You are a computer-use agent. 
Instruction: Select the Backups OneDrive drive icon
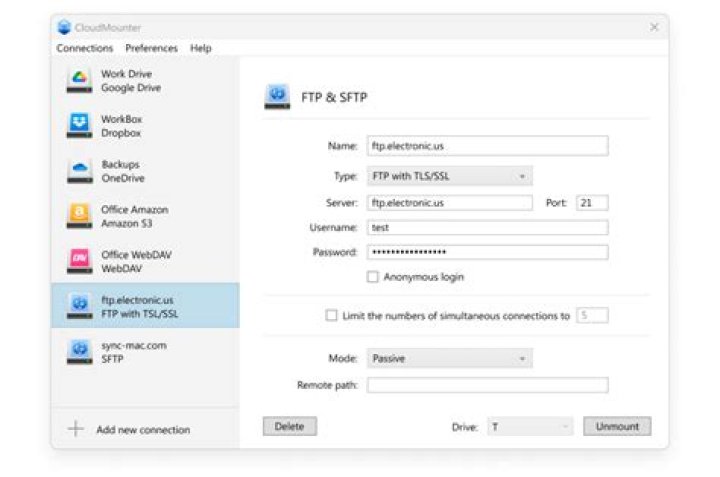coord(79,171)
